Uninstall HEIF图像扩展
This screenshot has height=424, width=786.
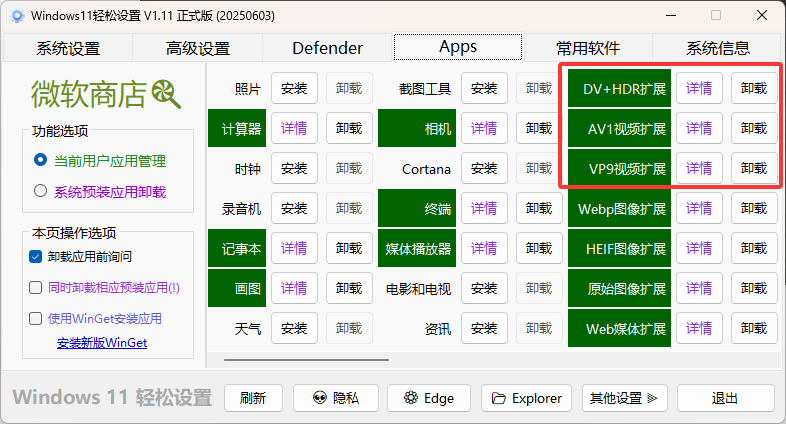coord(754,248)
